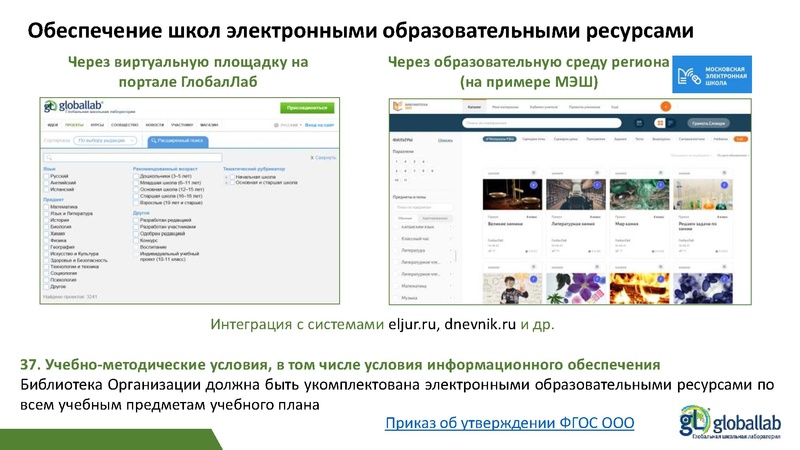Click the Московская электронная школа logo
The image size is (800, 450).
point(712,74)
